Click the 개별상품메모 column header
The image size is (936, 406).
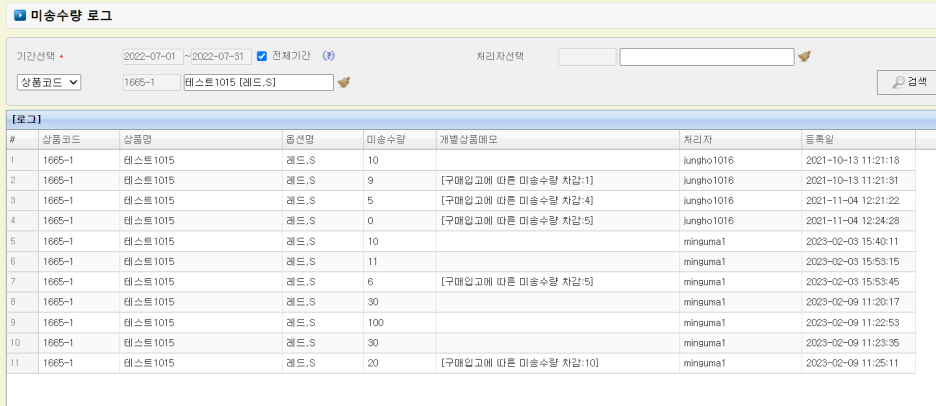pos(558,139)
